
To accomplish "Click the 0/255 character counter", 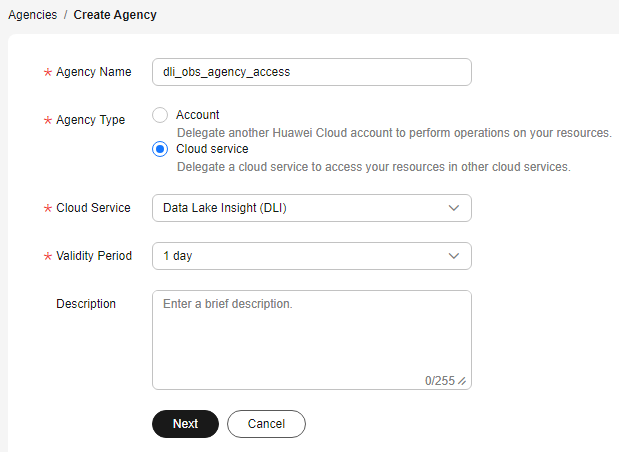I will 440,381.
